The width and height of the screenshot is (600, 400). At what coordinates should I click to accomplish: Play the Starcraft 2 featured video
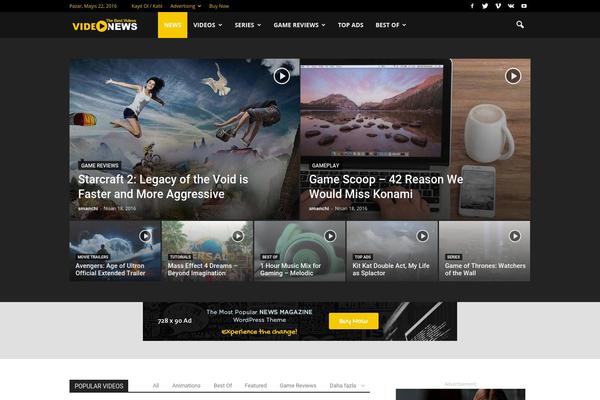point(282,76)
